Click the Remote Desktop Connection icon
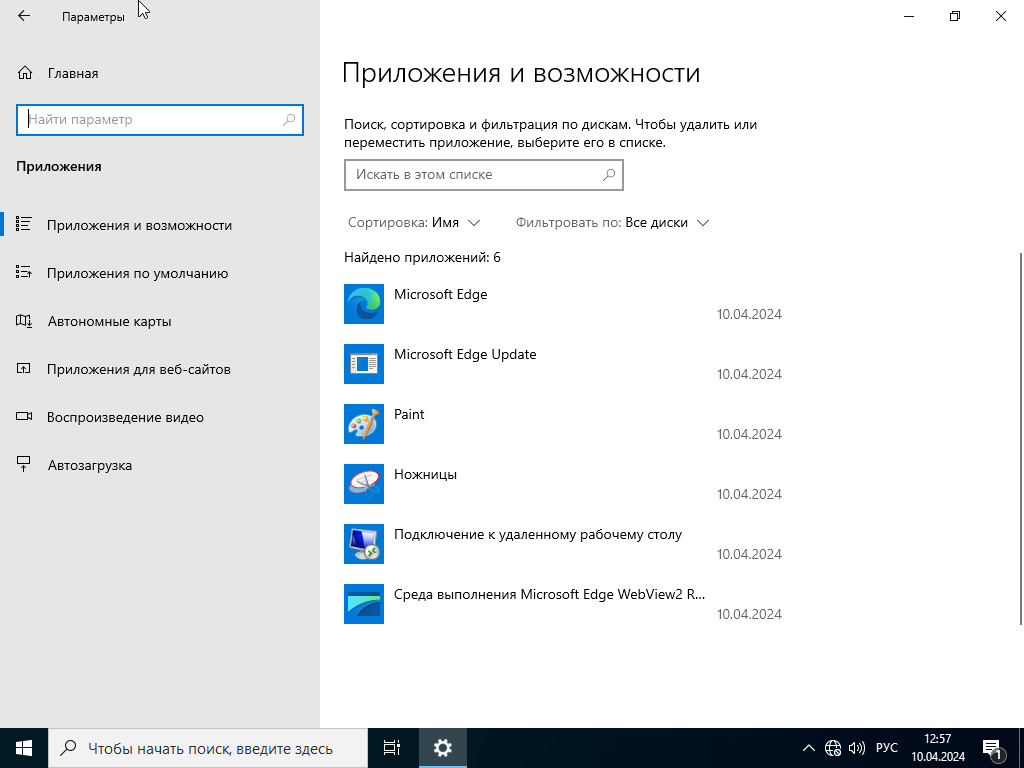 point(364,544)
